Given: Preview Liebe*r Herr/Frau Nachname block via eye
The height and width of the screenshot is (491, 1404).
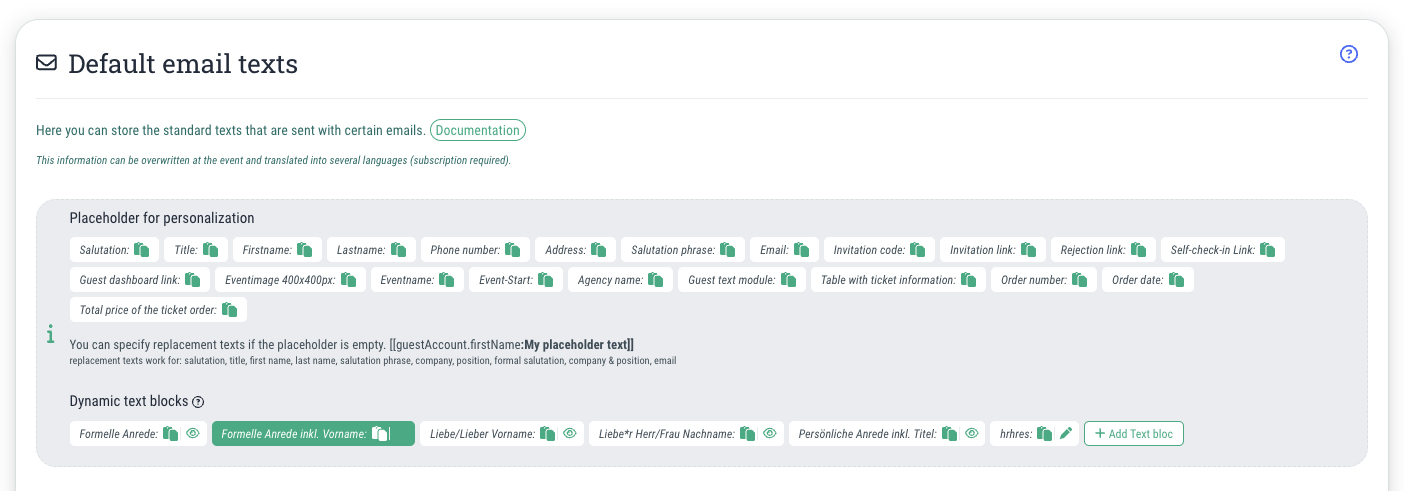Looking at the screenshot, I should (x=770, y=434).
